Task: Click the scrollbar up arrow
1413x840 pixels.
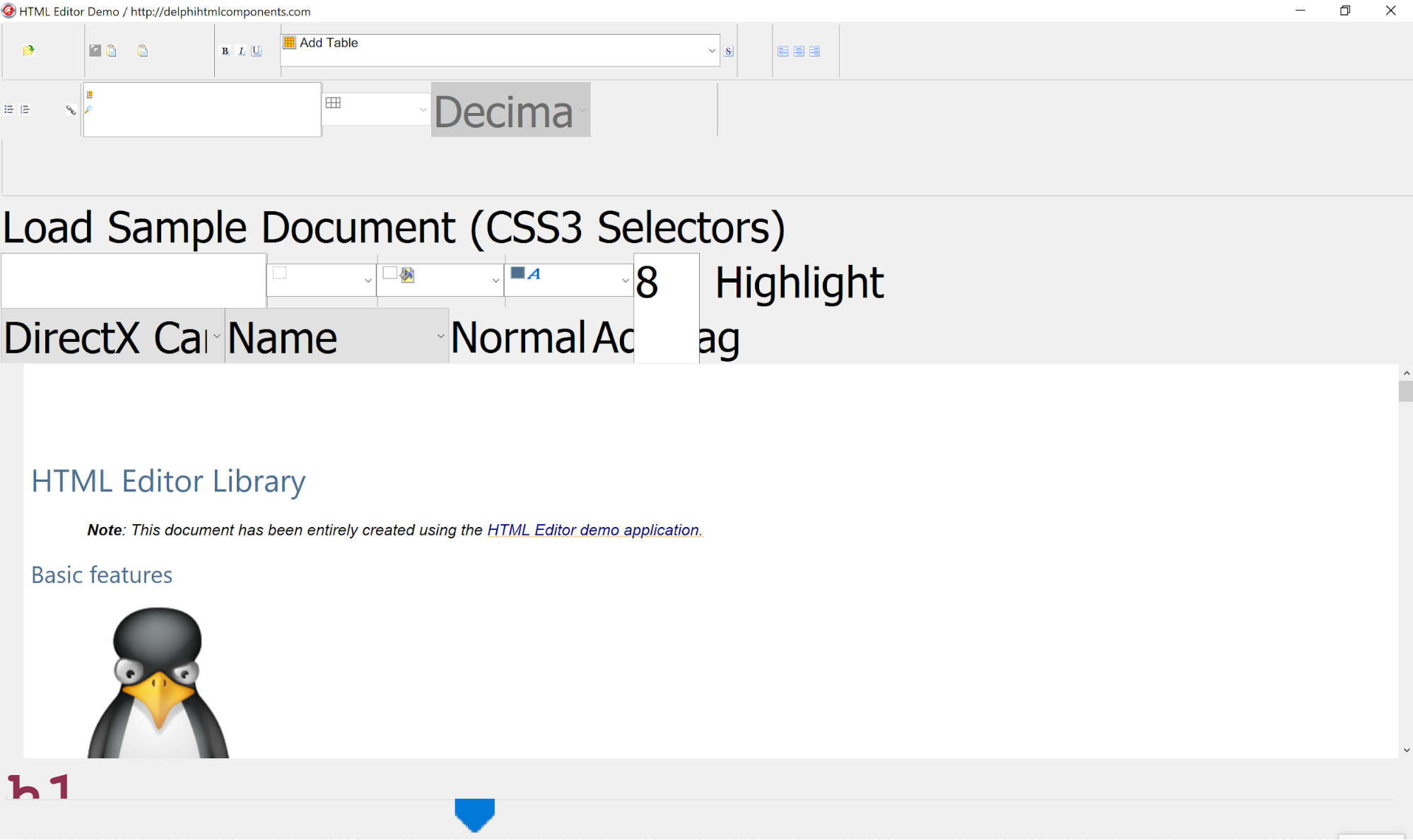Action: pyautogui.click(x=1406, y=373)
